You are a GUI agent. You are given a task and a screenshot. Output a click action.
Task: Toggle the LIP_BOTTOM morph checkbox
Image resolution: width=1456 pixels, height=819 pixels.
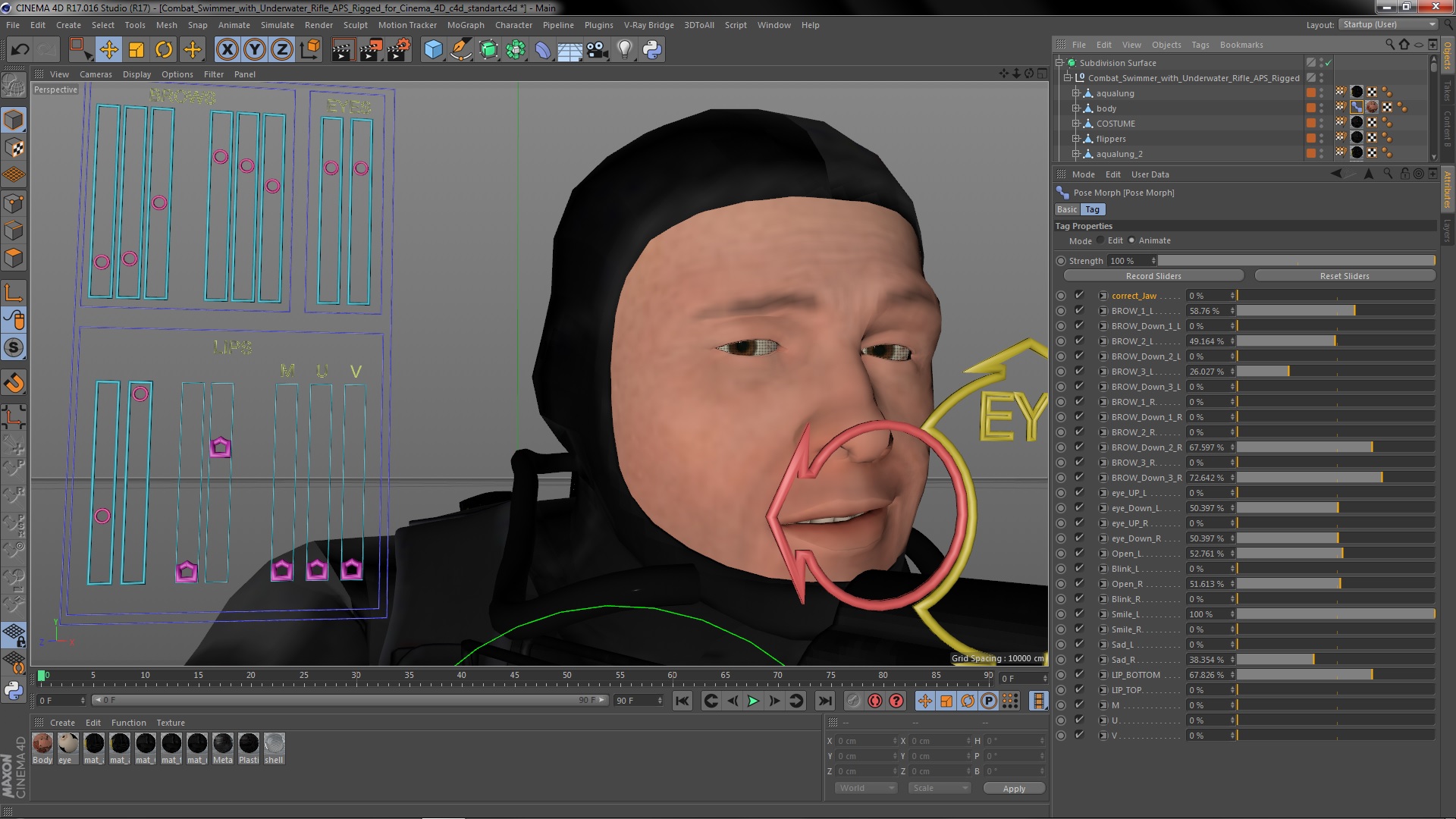click(1079, 675)
